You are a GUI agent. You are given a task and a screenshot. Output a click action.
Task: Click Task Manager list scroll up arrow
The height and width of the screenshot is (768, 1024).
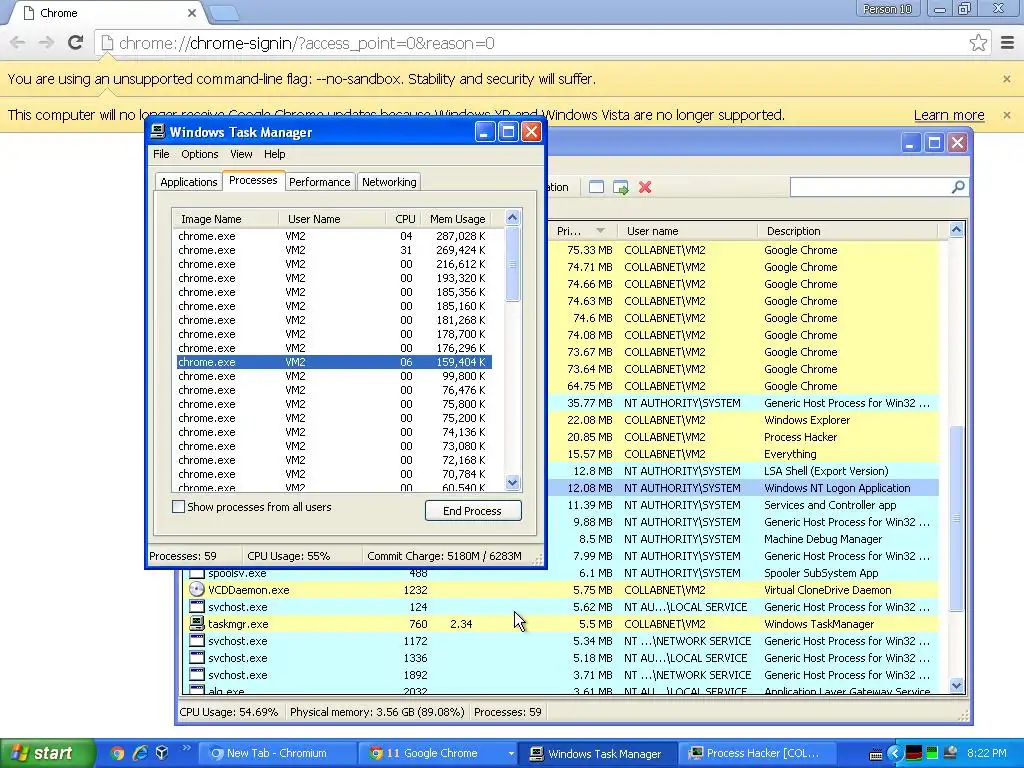point(513,217)
